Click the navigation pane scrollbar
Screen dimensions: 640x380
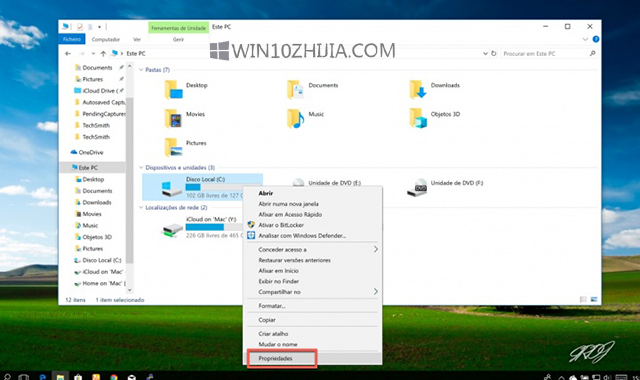tap(129, 179)
